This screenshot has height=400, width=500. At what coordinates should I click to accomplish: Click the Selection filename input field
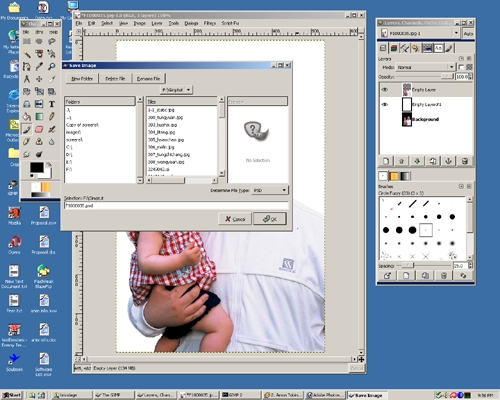tap(176, 206)
